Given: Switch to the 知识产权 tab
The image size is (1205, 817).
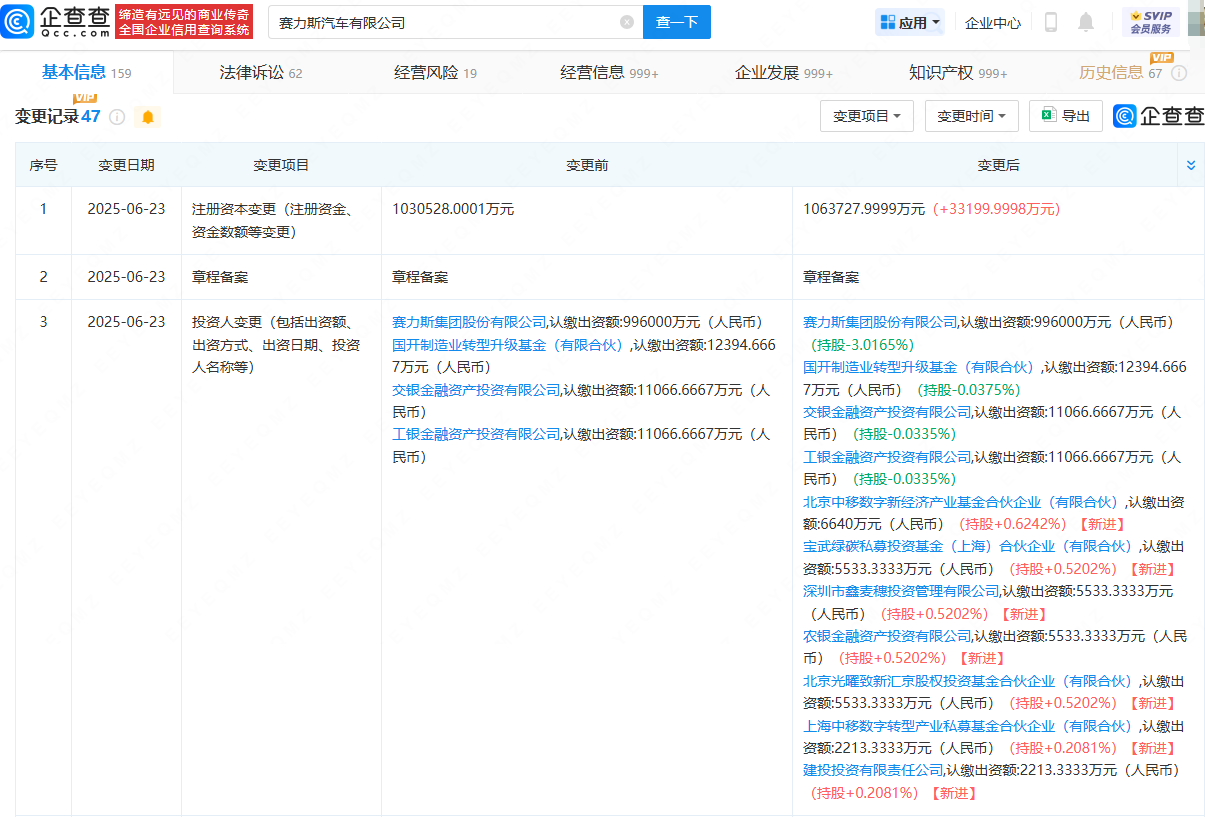Looking at the screenshot, I should click(x=958, y=72).
